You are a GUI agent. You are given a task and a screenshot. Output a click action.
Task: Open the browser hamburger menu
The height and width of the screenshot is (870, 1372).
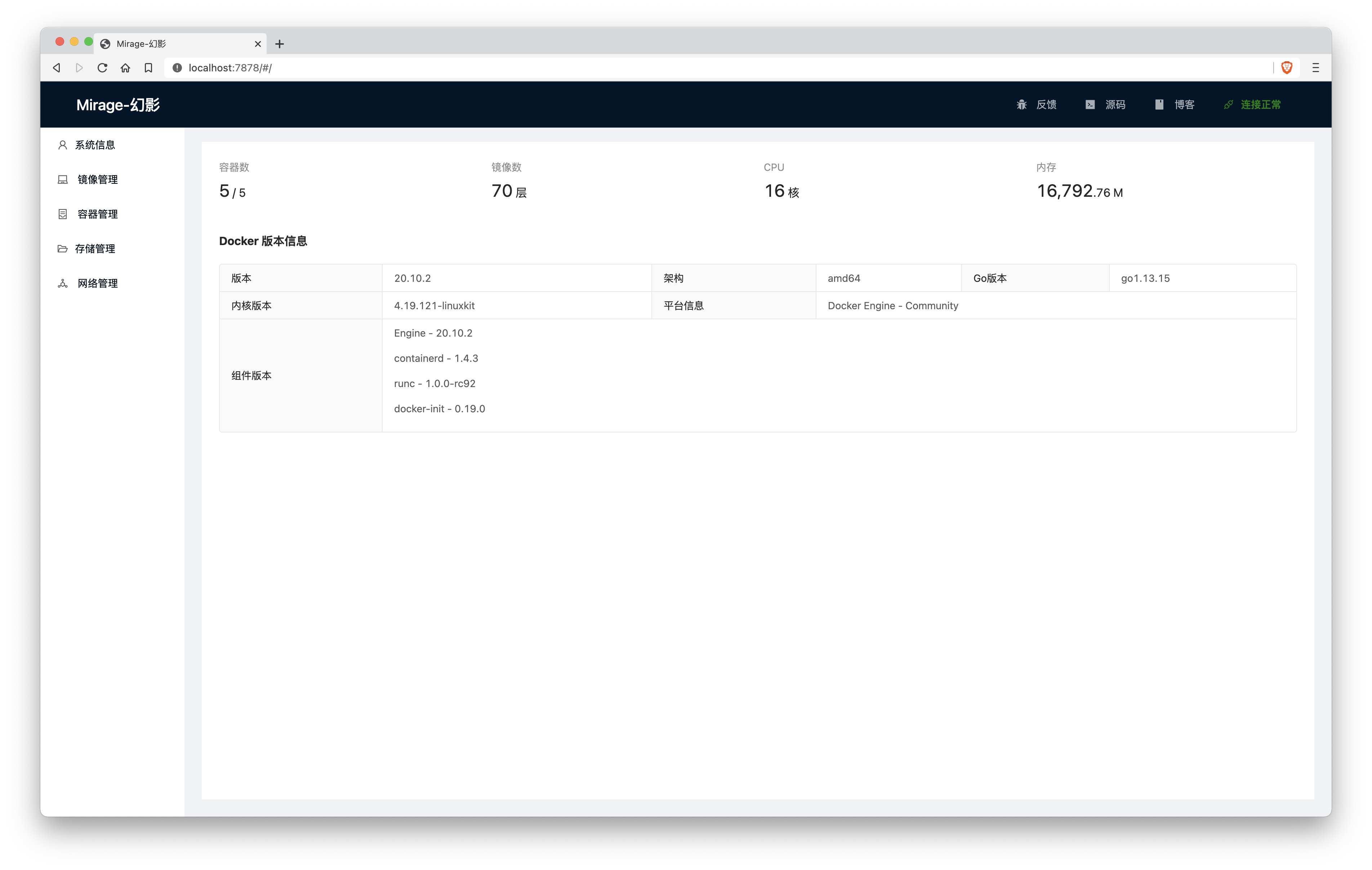tap(1315, 68)
